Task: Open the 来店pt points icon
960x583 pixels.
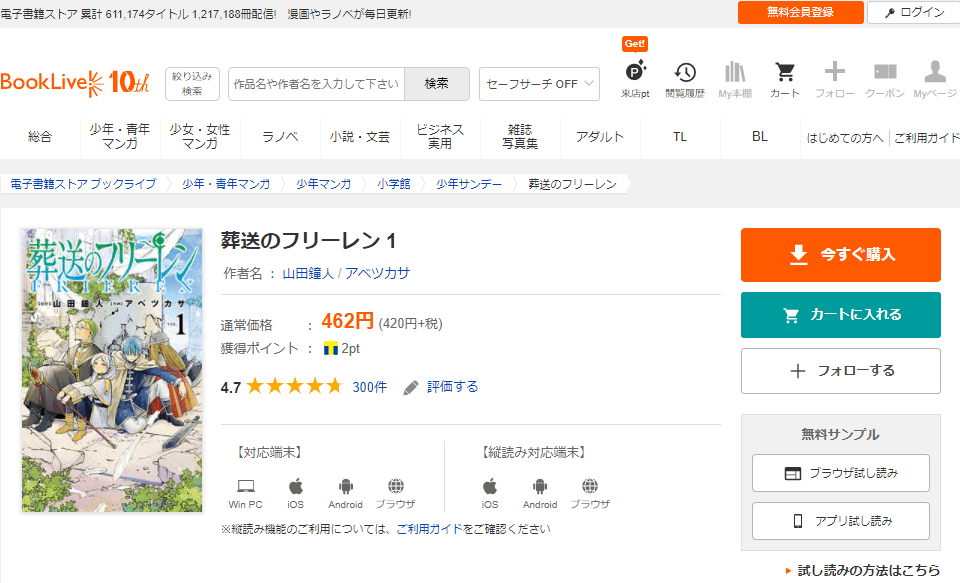Action: tap(635, 73)
